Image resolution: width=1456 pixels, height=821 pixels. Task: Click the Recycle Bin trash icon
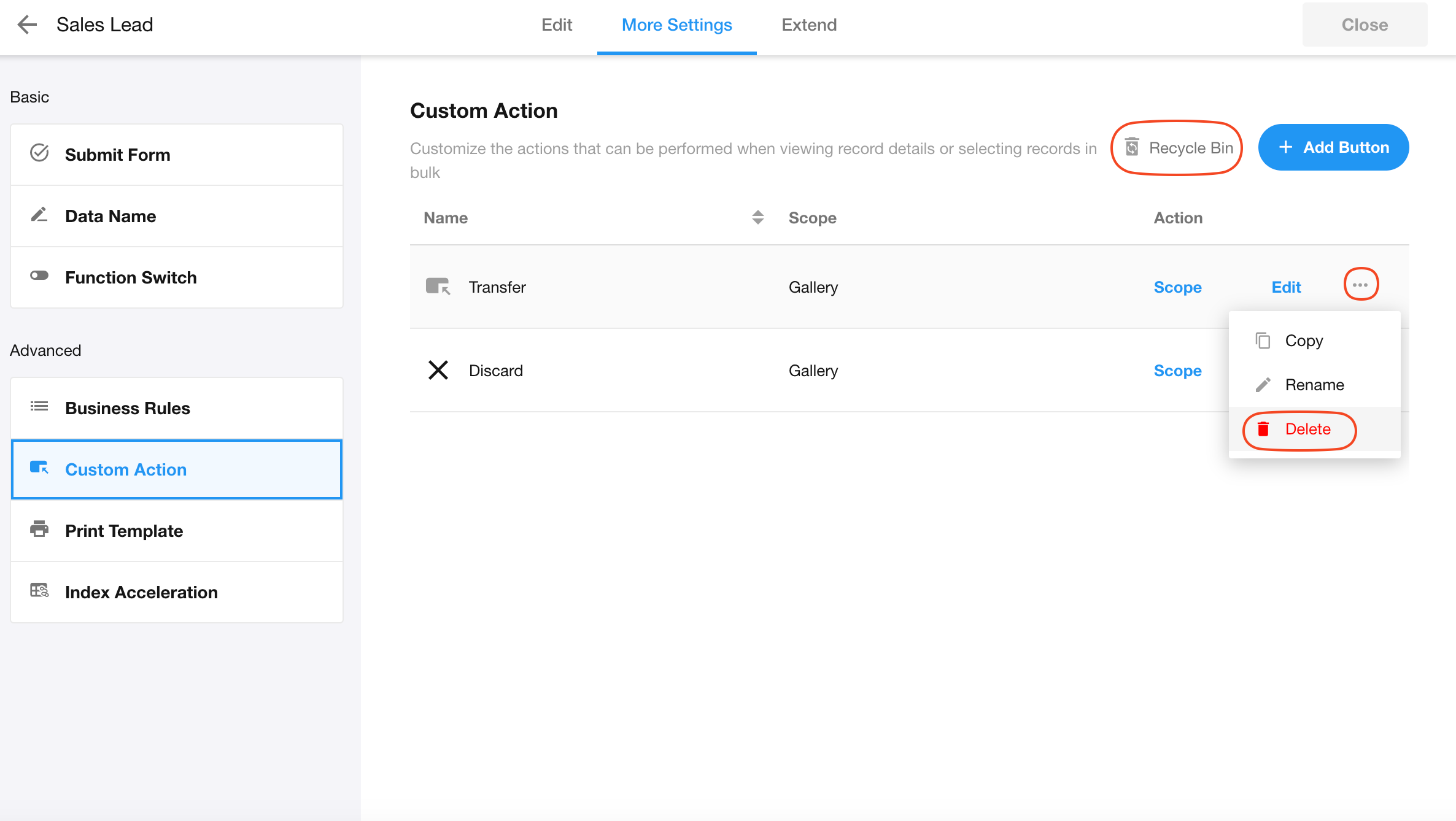pos(1132,147)
